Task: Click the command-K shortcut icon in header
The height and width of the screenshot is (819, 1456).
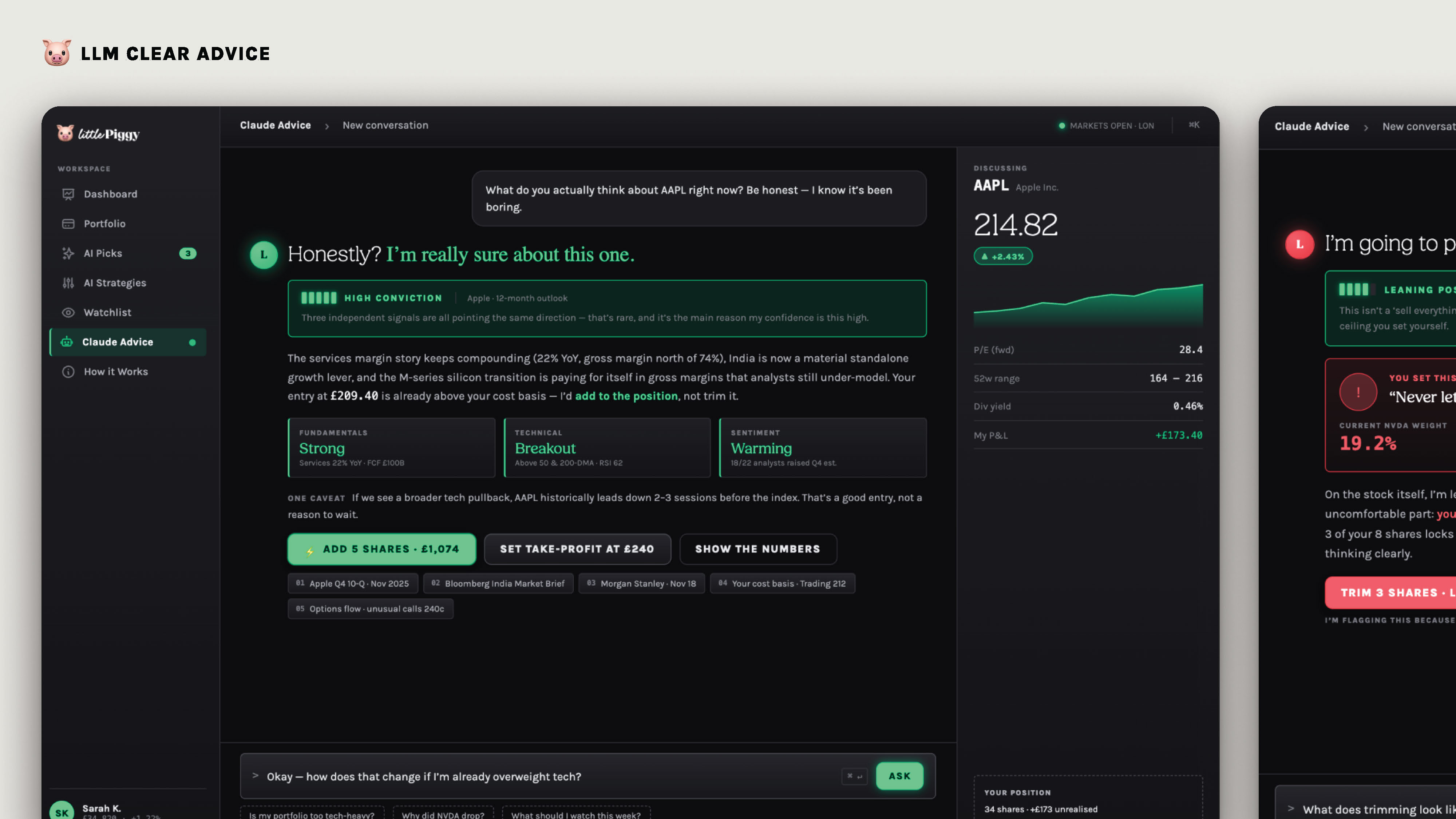Action: click(x=1194, y=125)
